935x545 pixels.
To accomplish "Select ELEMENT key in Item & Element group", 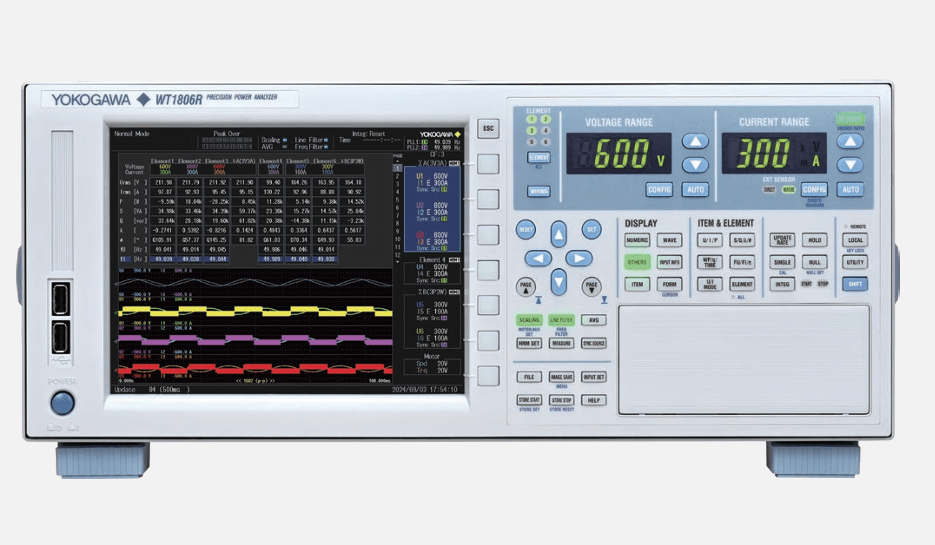I will pyautogui.click(x=742, y=284).
